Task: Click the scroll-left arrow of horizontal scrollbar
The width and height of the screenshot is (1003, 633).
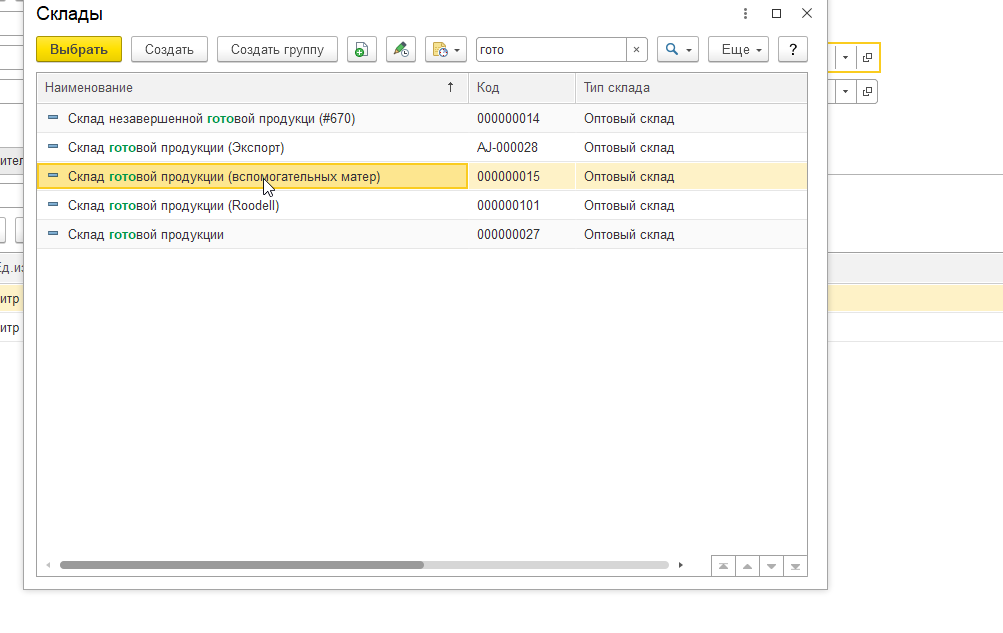Action: (48, 565)
